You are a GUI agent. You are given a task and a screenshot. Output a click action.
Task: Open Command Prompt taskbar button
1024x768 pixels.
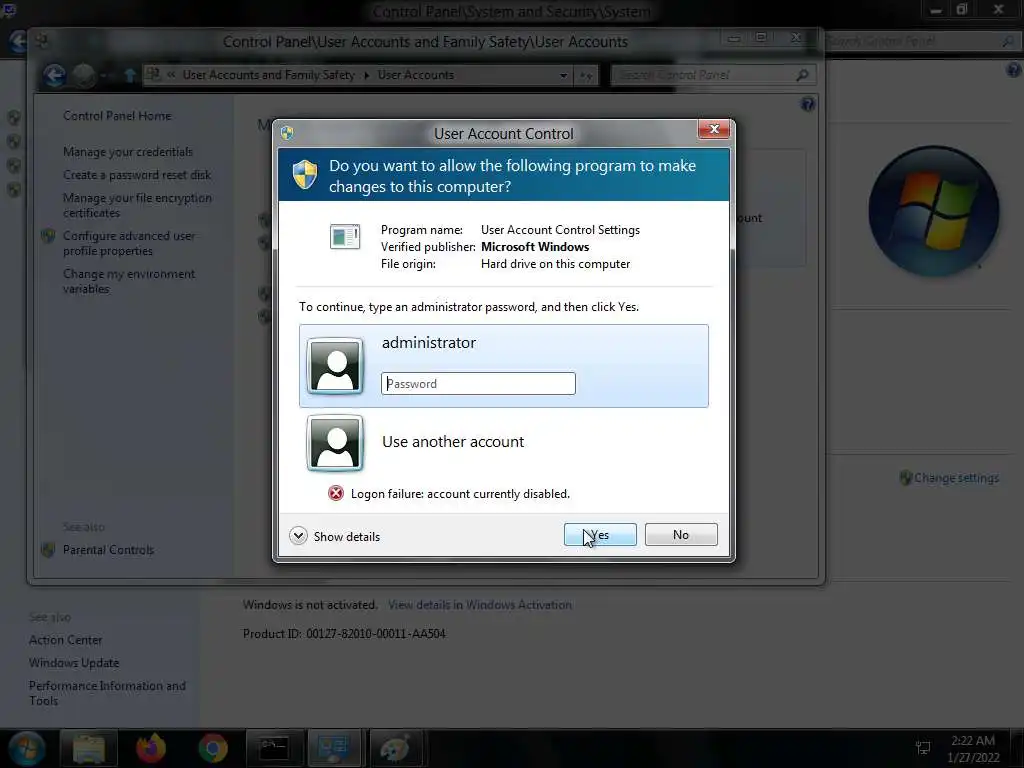(274, 748)
